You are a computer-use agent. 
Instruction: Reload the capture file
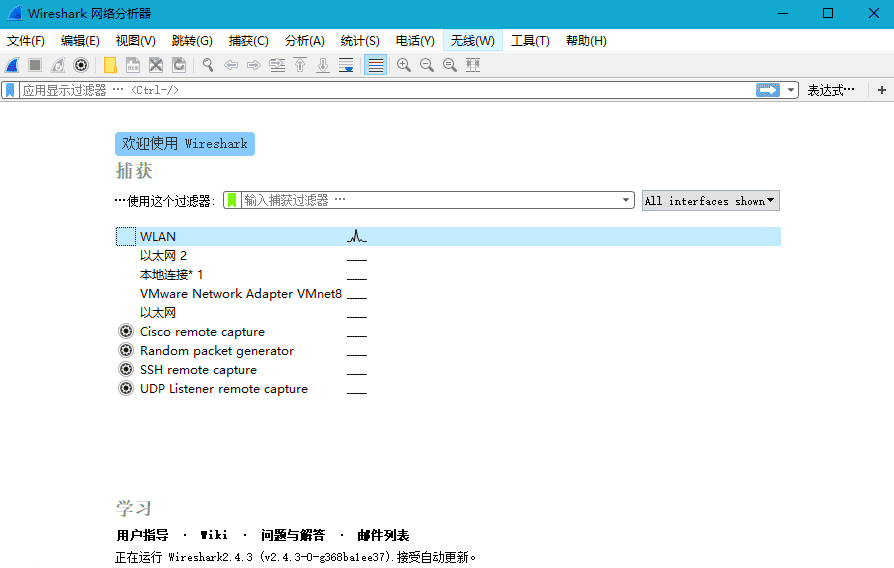(x=179, y=65)
